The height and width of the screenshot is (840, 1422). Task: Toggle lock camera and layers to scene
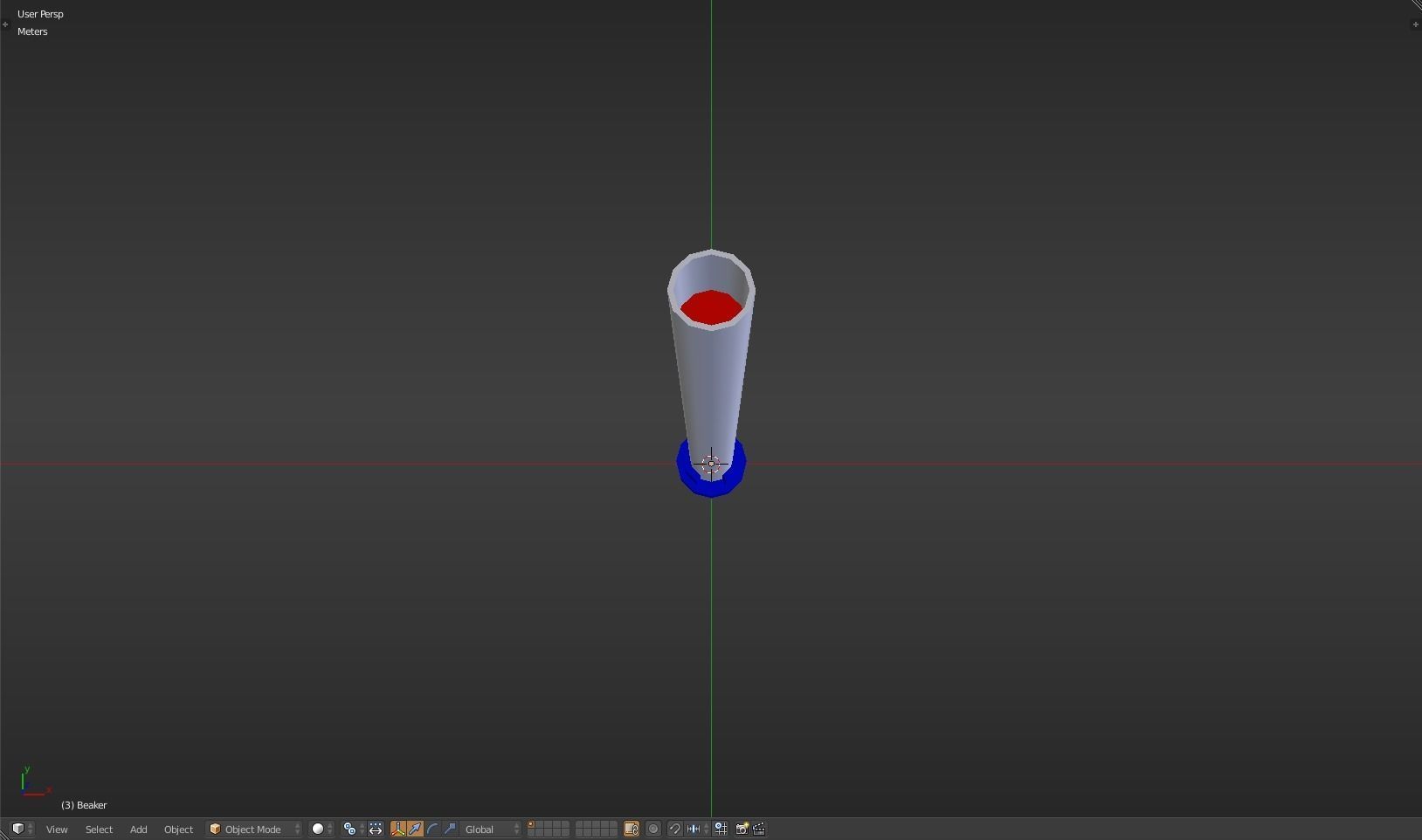click(x=632, y=829)
